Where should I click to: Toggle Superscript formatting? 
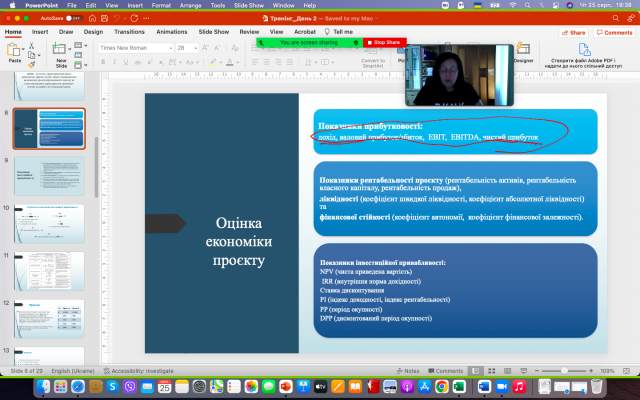[150, 62]
